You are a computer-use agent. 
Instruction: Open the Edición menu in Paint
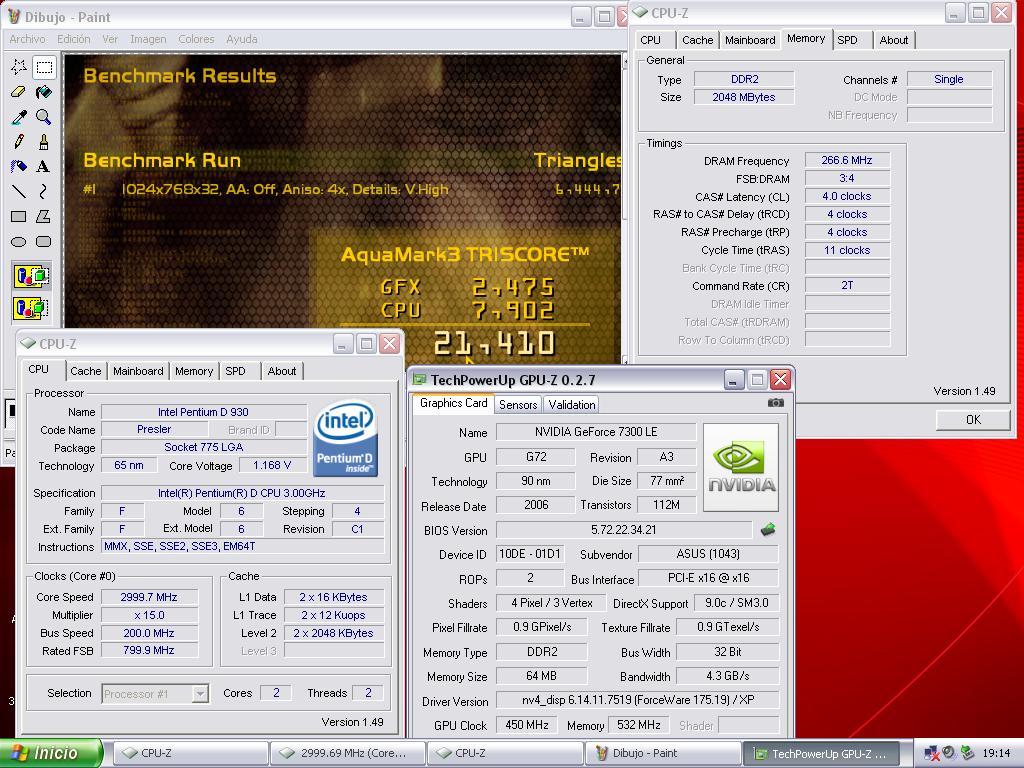[74, 39]
